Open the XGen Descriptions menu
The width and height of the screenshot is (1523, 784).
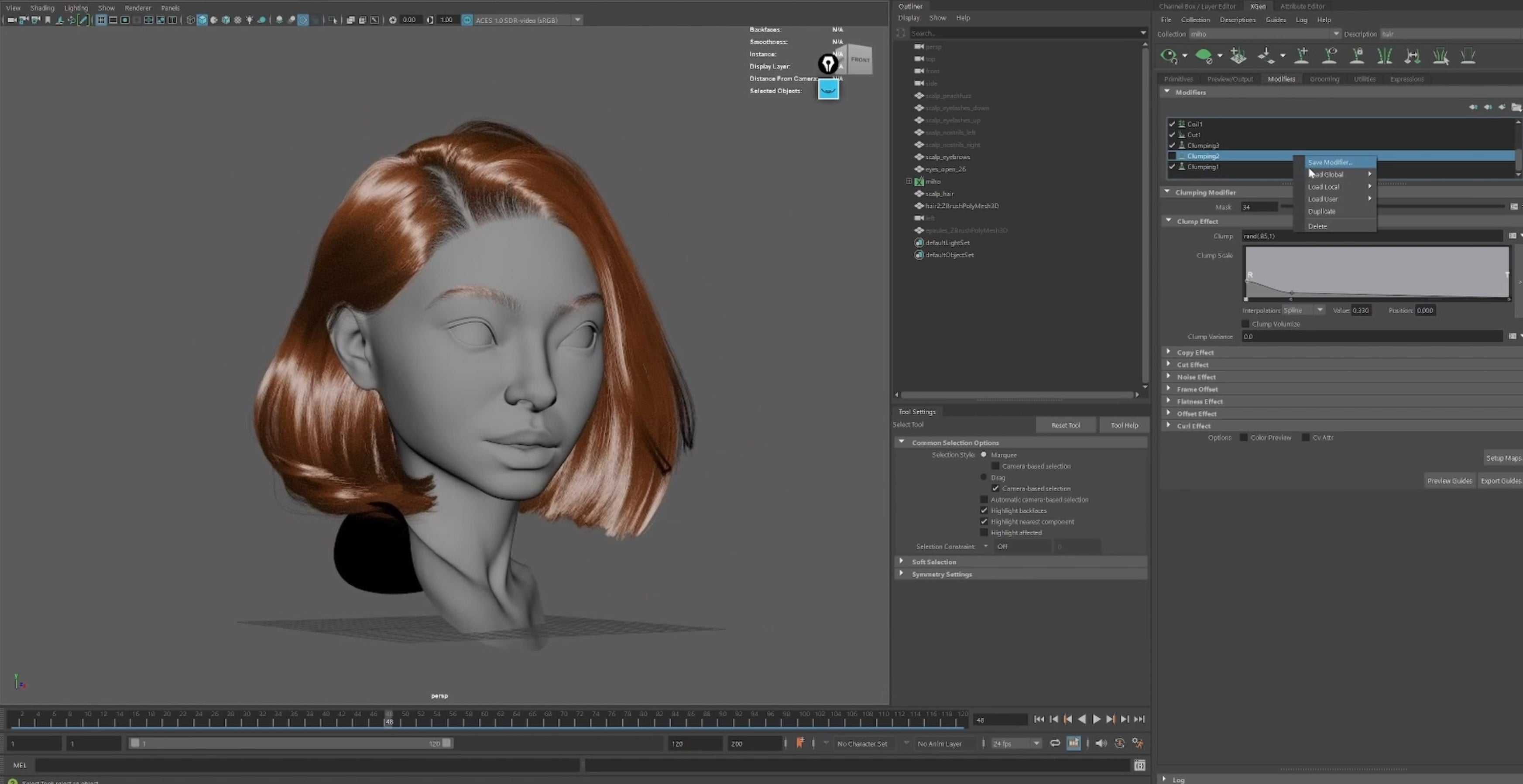[x=1238, y=20]
